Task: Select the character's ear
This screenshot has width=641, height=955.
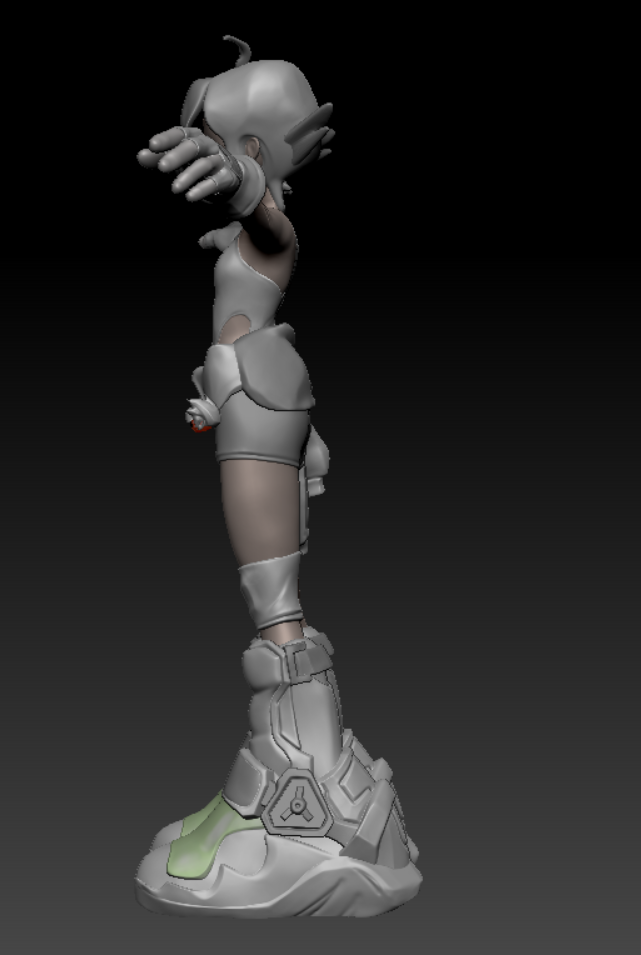Action: (253, 149)
